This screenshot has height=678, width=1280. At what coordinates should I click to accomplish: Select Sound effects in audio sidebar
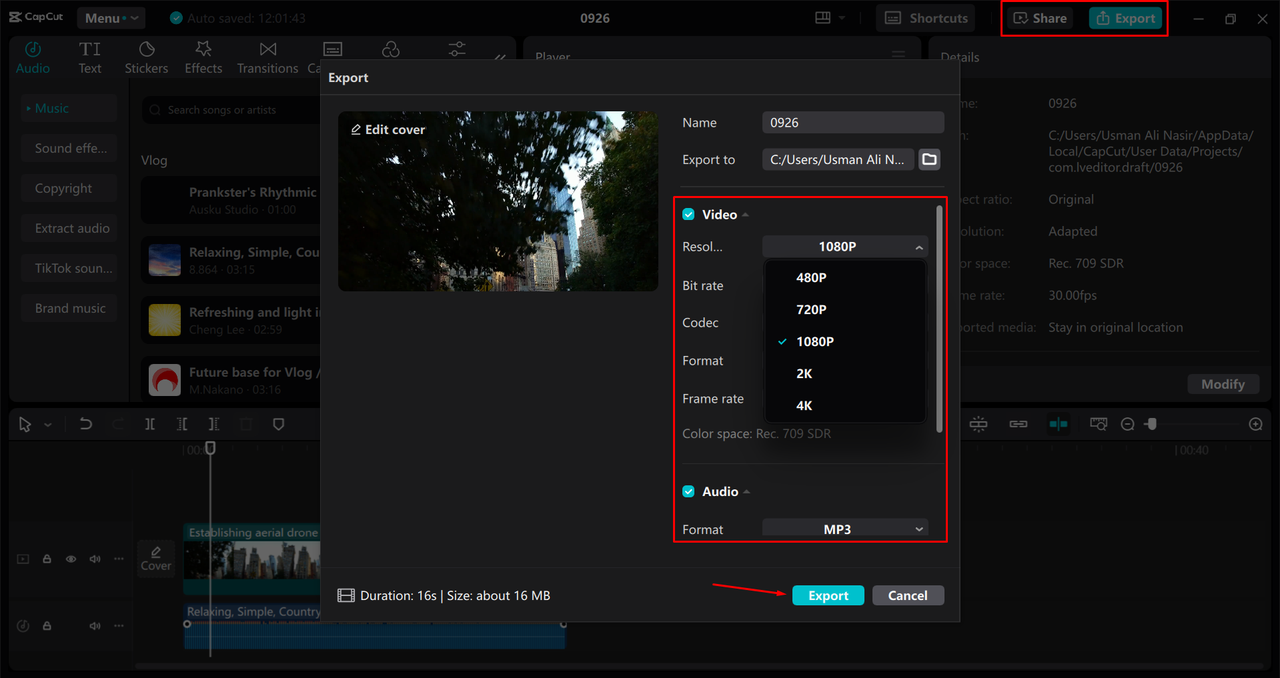point(69,148)
